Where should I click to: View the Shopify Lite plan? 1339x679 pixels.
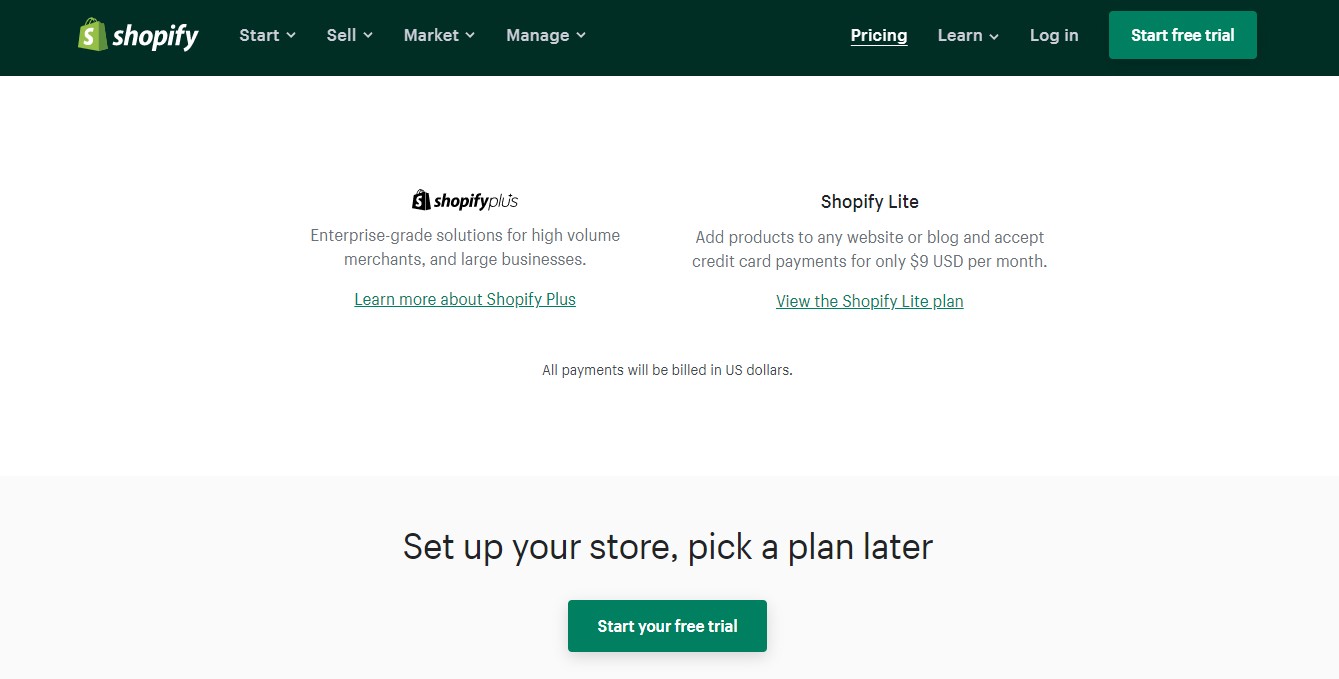(869, 300)
